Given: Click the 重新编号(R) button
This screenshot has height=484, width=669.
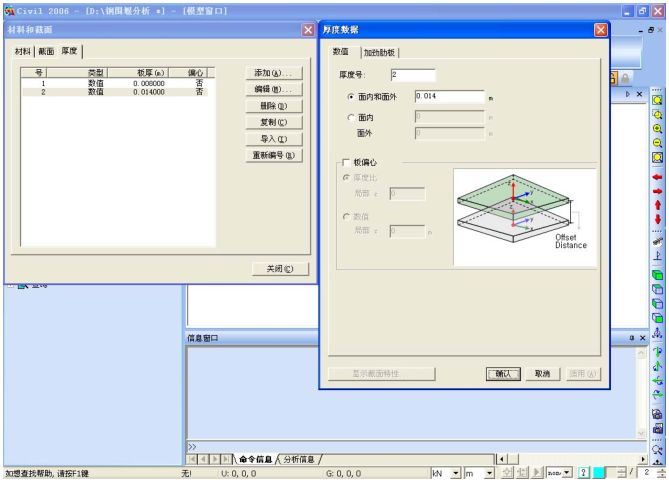Looking at the screenshot, I should (x=273, y=155).
